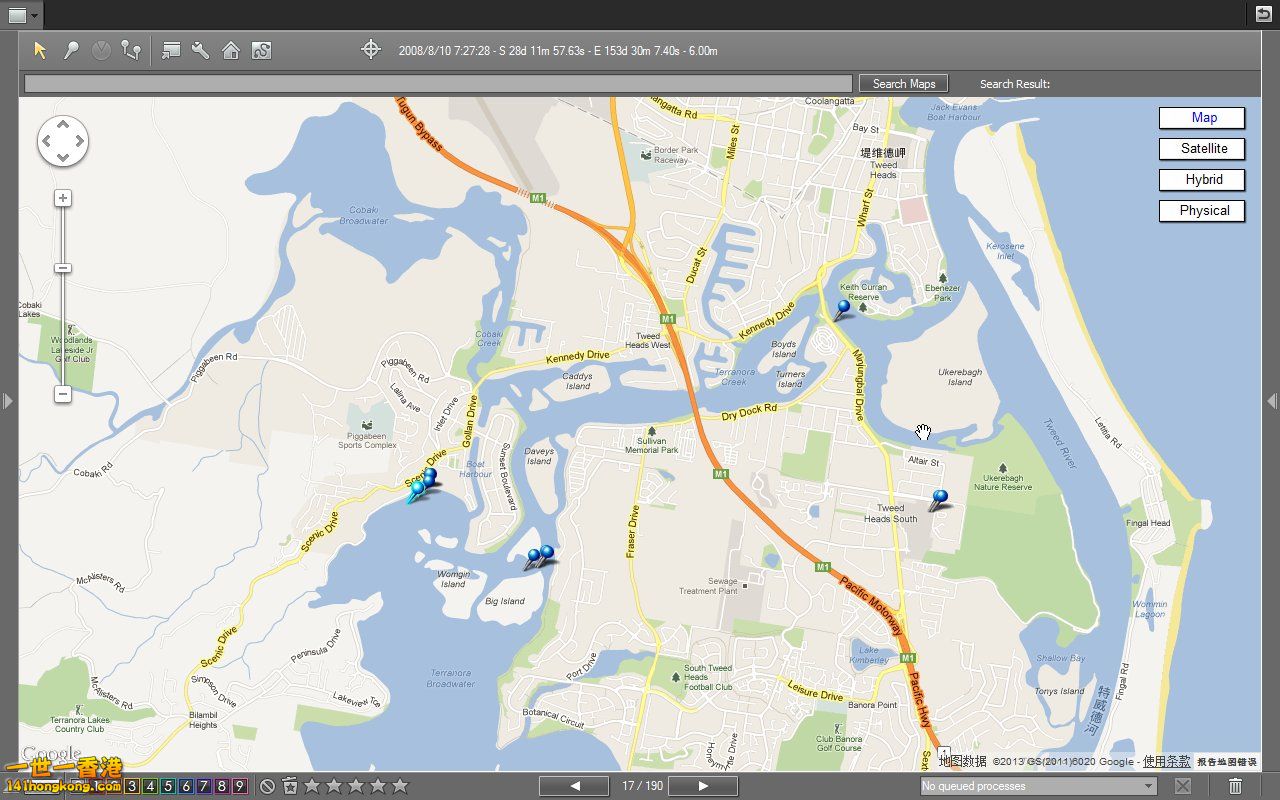Screen dimensions: 1280x800
Task: Select the arrow pointer tool
Action: point(40,50)
